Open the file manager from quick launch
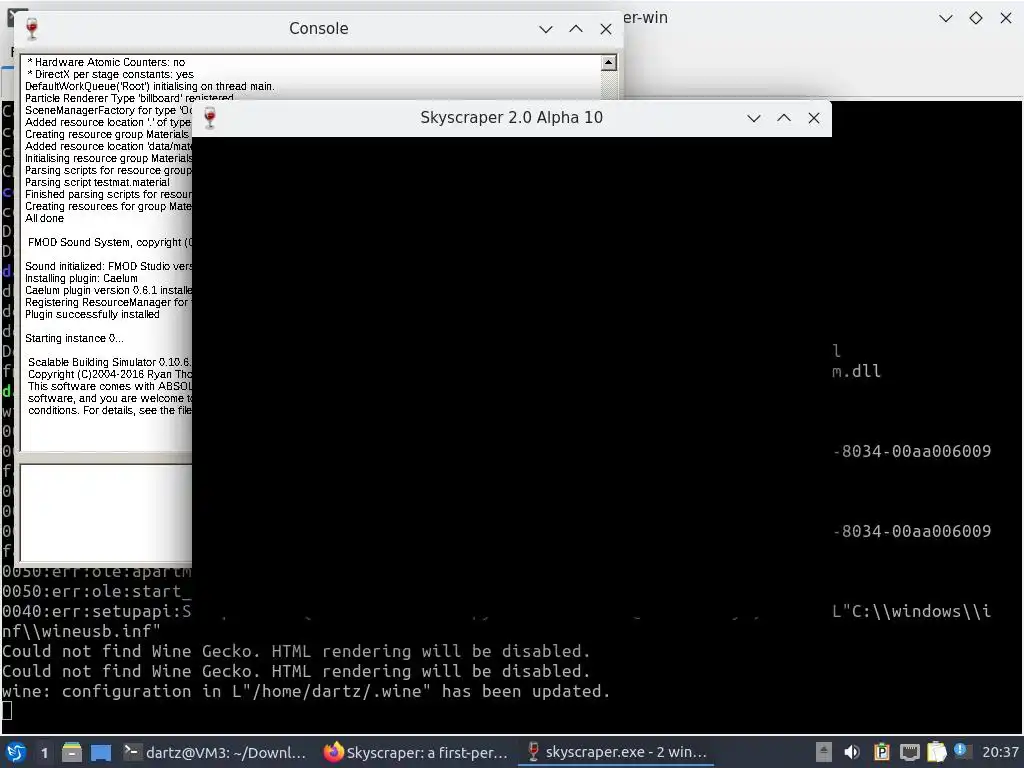The height and width of the screenshot is (768, 1024). [x=72, y=752]
